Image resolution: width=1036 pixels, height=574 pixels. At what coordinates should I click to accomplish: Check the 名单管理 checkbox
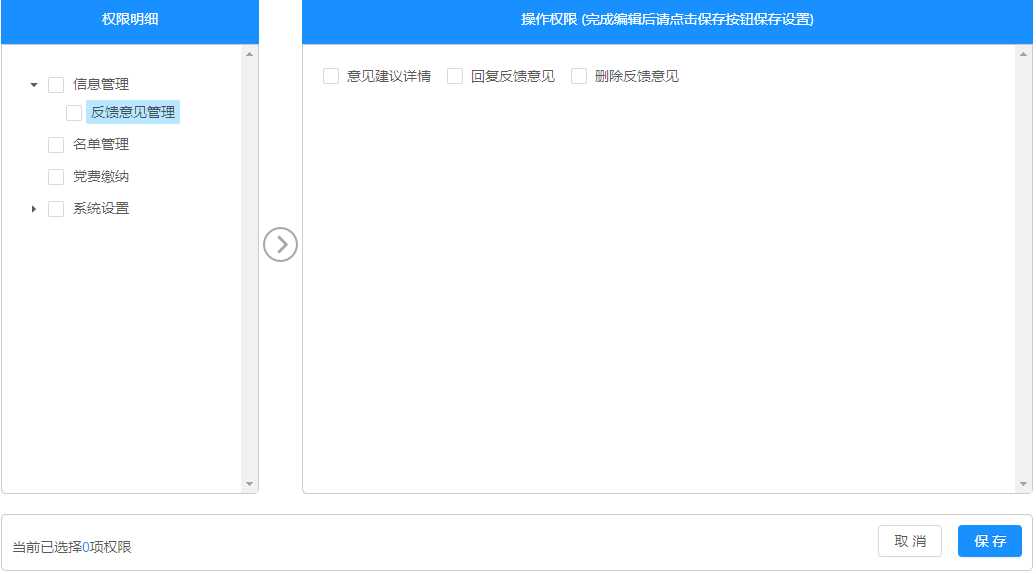click(56, 145)
